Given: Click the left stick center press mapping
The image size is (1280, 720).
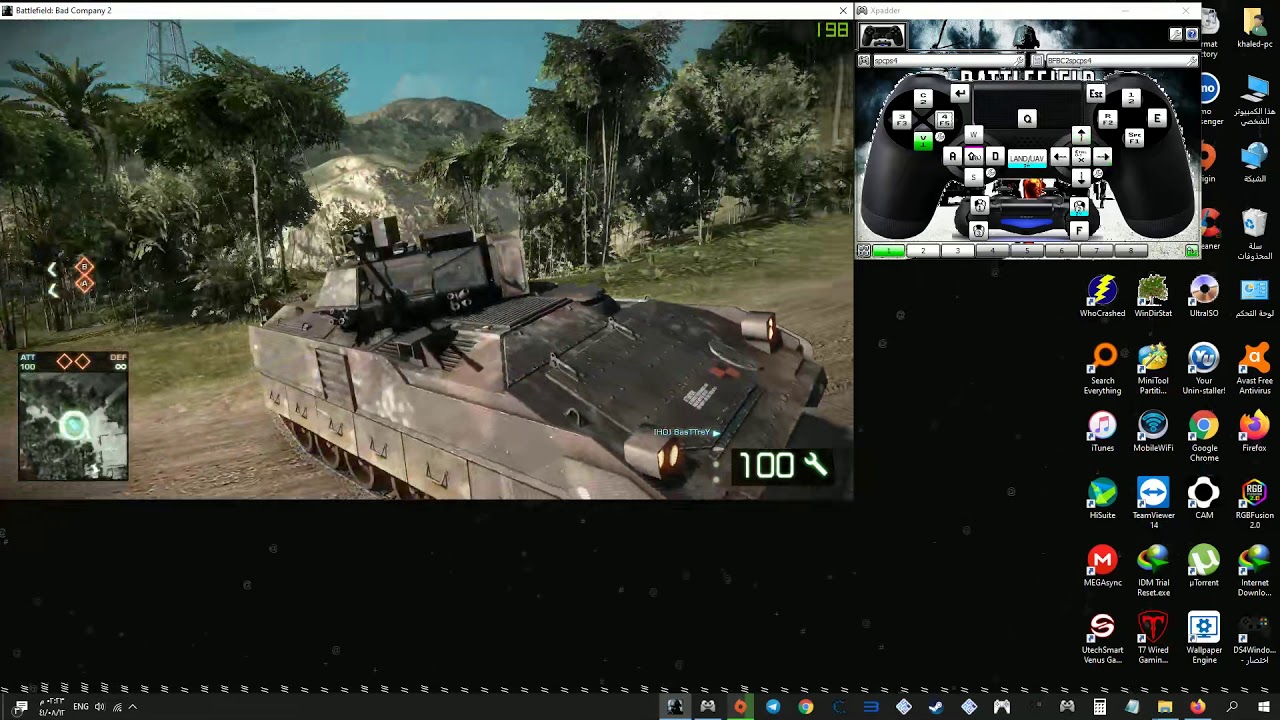Looking at the screenshot, I should pos(973,156).
